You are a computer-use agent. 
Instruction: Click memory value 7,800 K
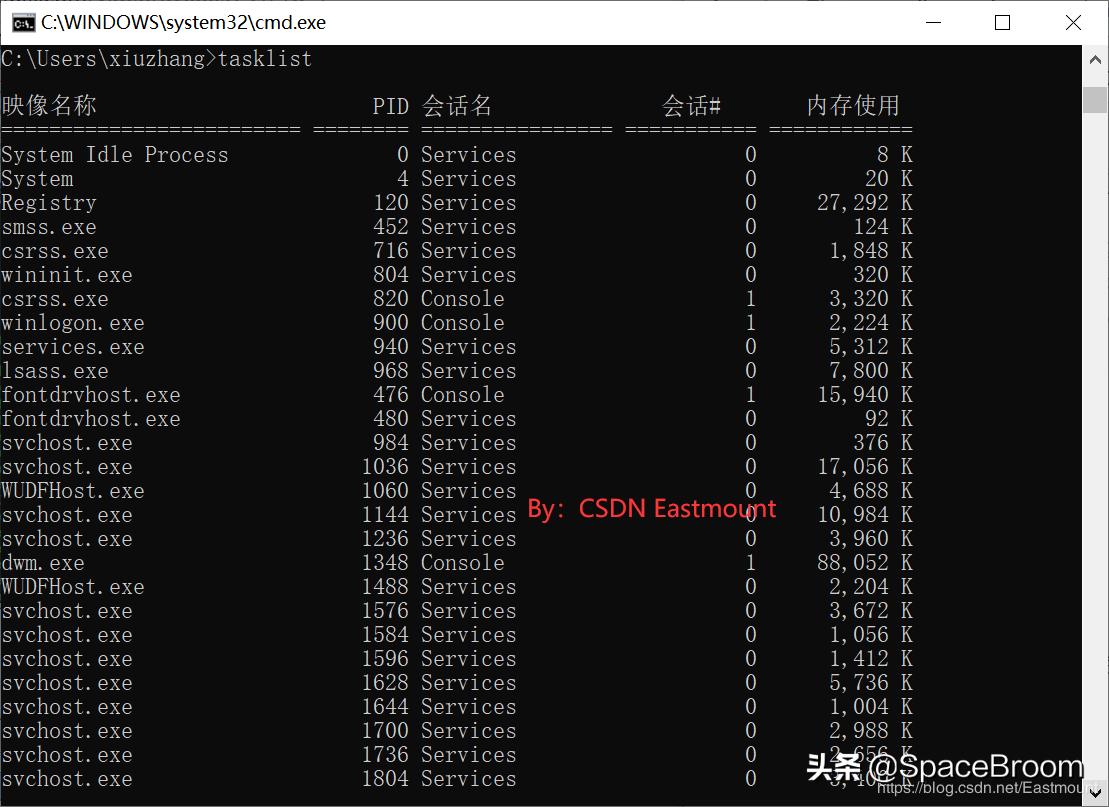(x=871, y=371)
